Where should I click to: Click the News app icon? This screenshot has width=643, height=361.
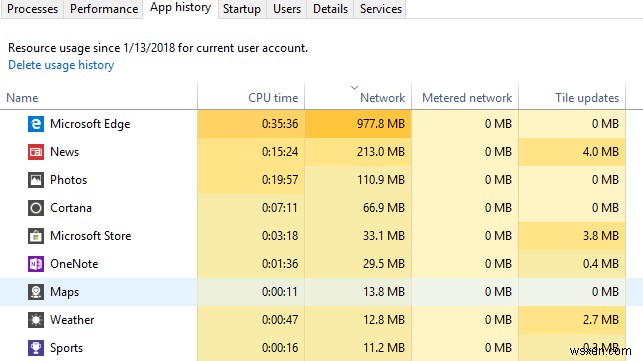[36, 152]
